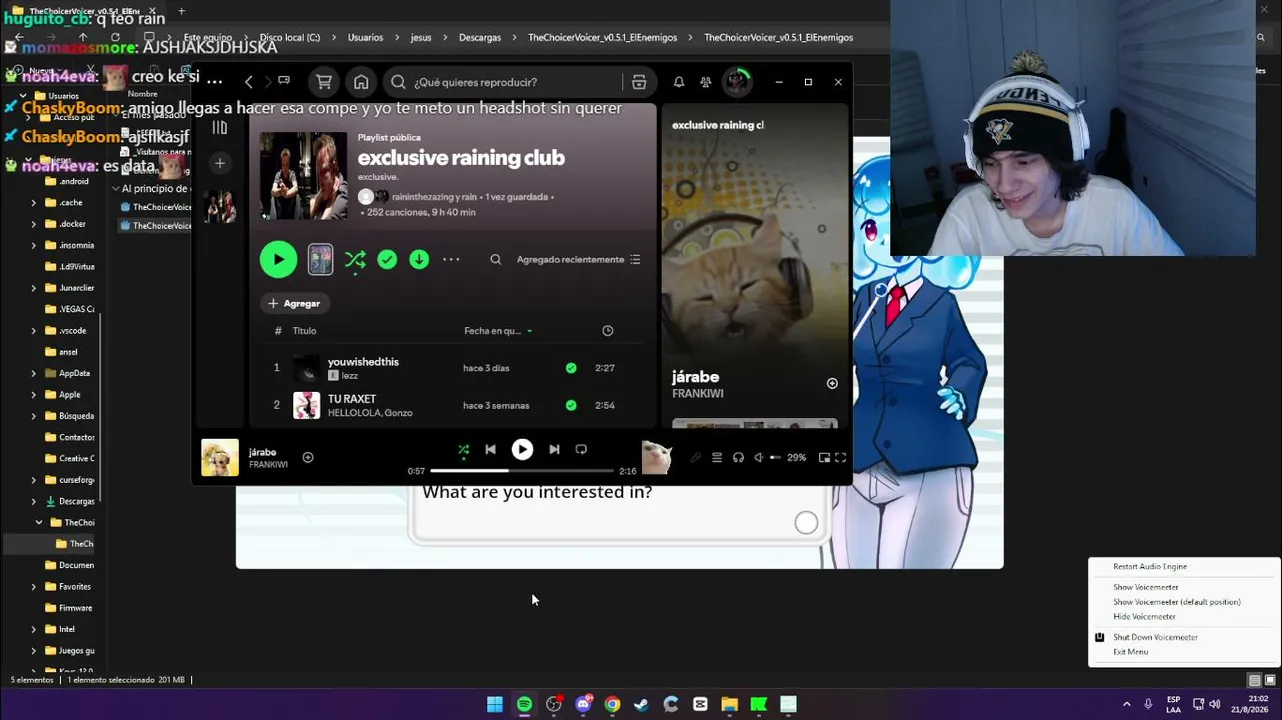
Task: Open Spotify from the taskbar
Action: (524, 705)
